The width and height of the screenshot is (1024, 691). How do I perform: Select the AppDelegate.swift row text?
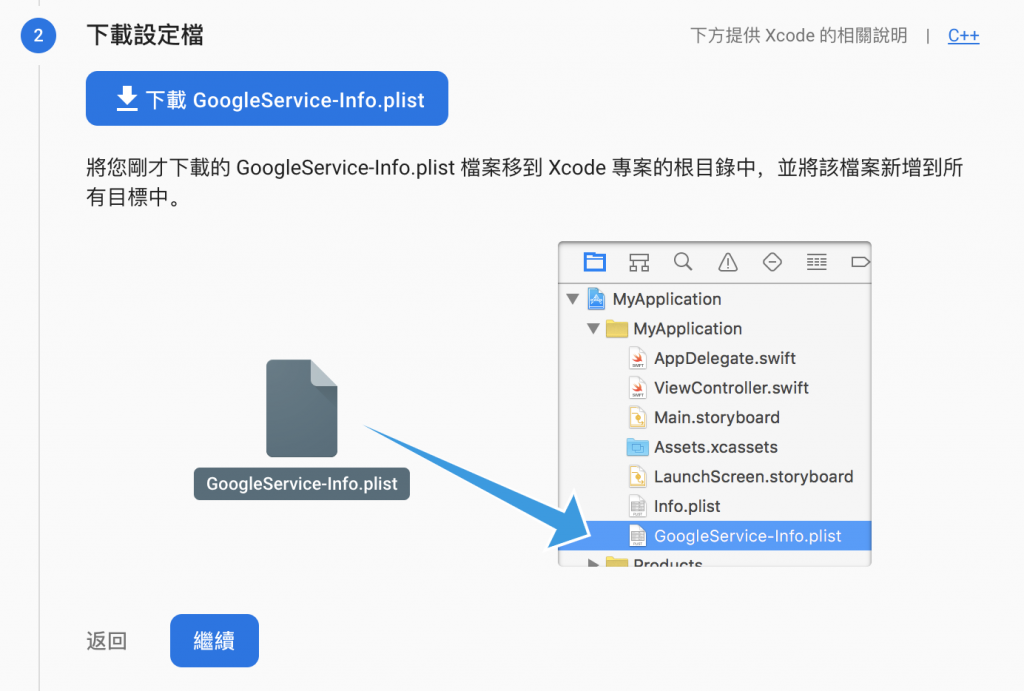[725, 359]
